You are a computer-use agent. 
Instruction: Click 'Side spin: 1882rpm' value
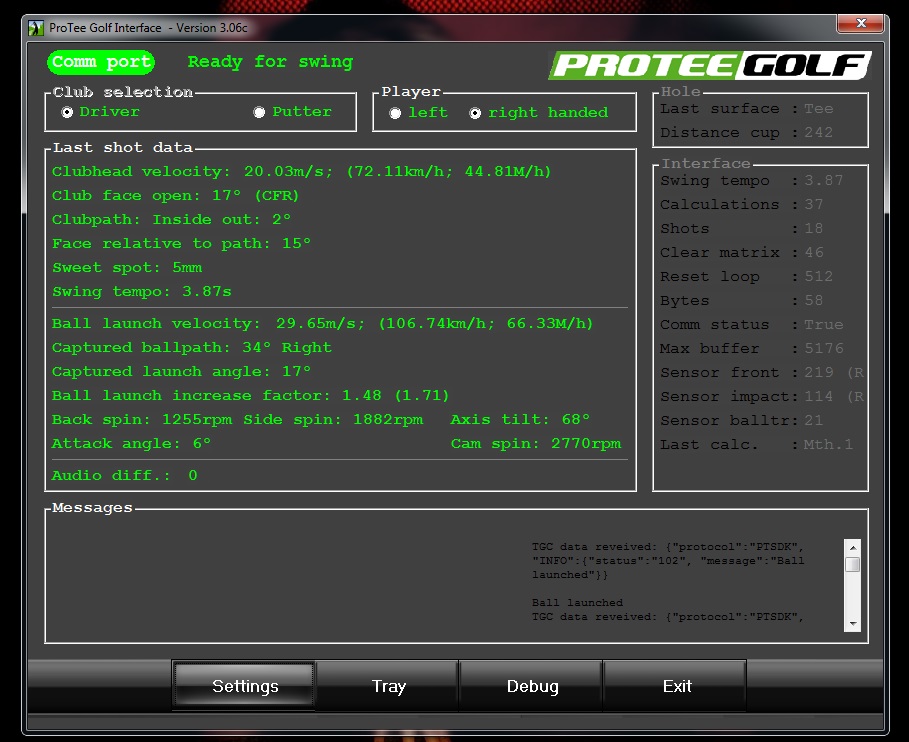tap(333, 420)
